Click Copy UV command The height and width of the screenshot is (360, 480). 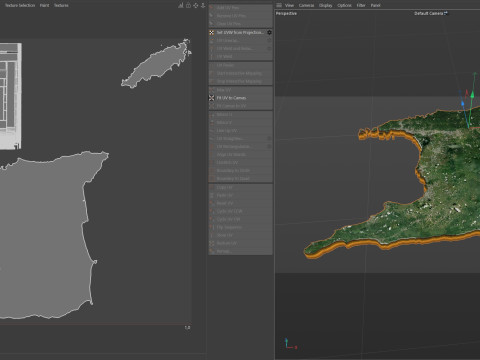240,187
